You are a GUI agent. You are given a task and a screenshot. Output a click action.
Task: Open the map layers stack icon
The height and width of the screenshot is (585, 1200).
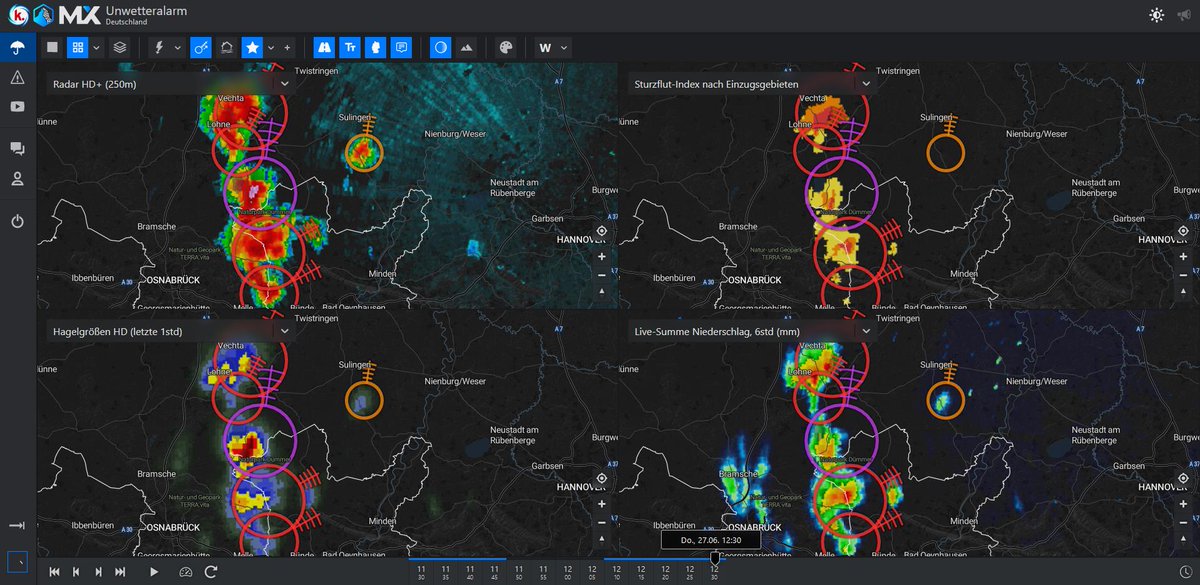pyautogui.click(x=120, y=46)
